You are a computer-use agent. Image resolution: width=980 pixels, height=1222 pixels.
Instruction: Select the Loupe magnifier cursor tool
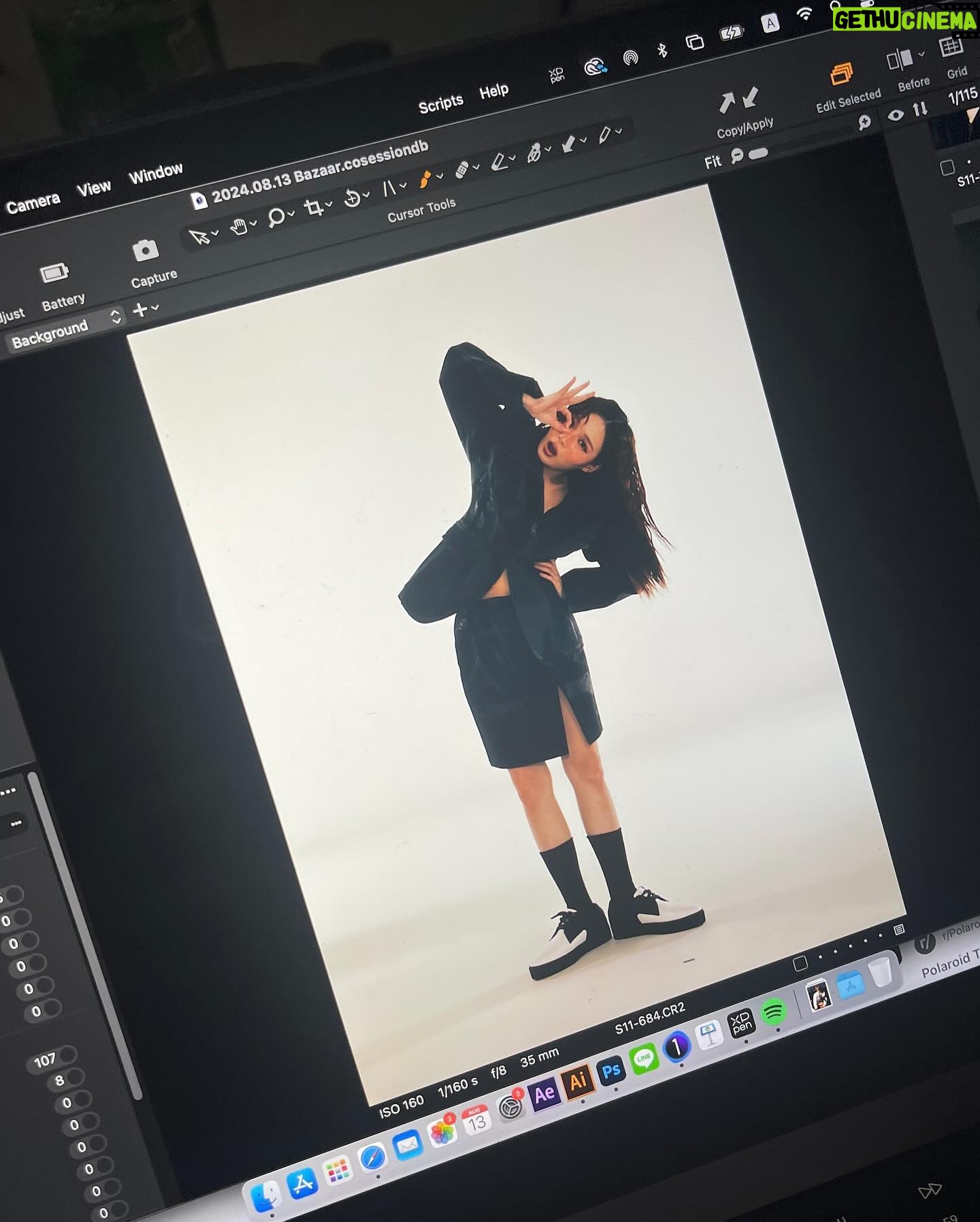pos(276,217)
